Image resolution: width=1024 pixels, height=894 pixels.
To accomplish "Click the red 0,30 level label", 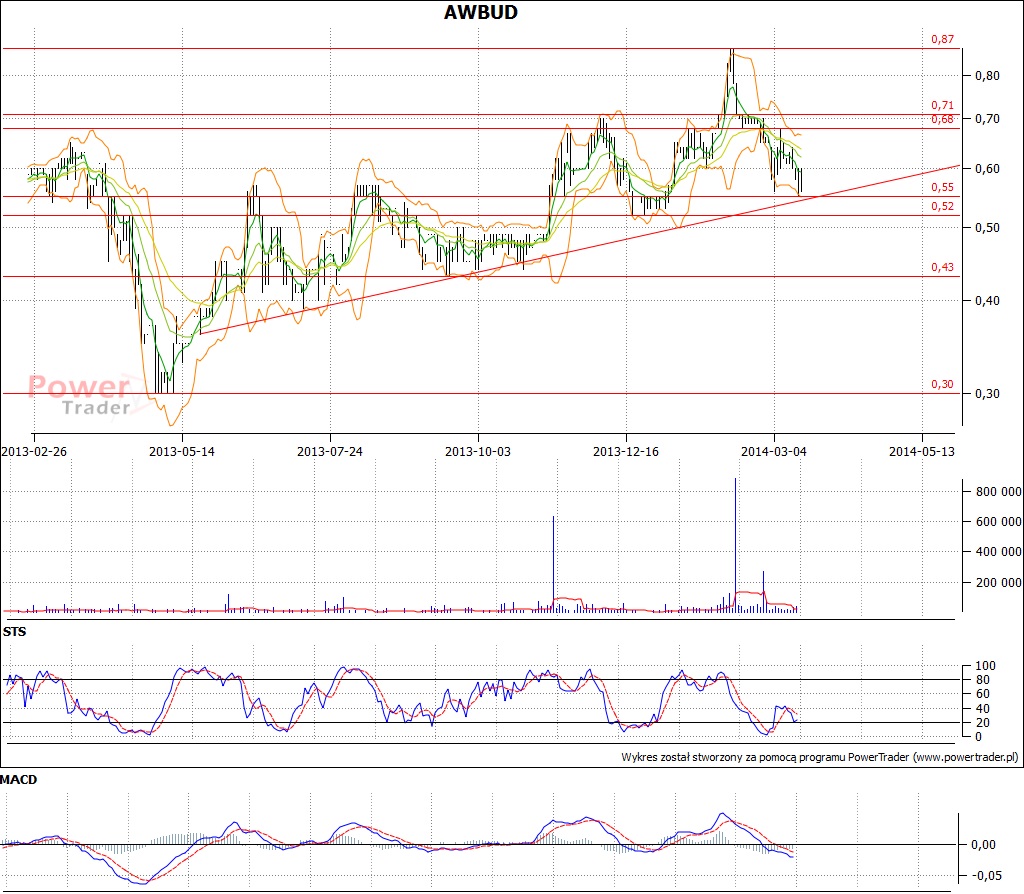I will (x=942, y=384).
